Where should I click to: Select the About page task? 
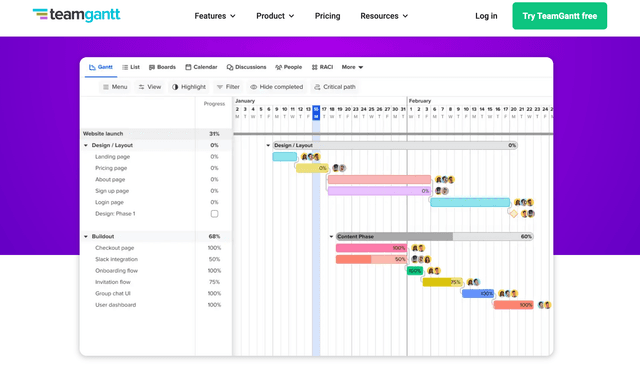(110, 180)
